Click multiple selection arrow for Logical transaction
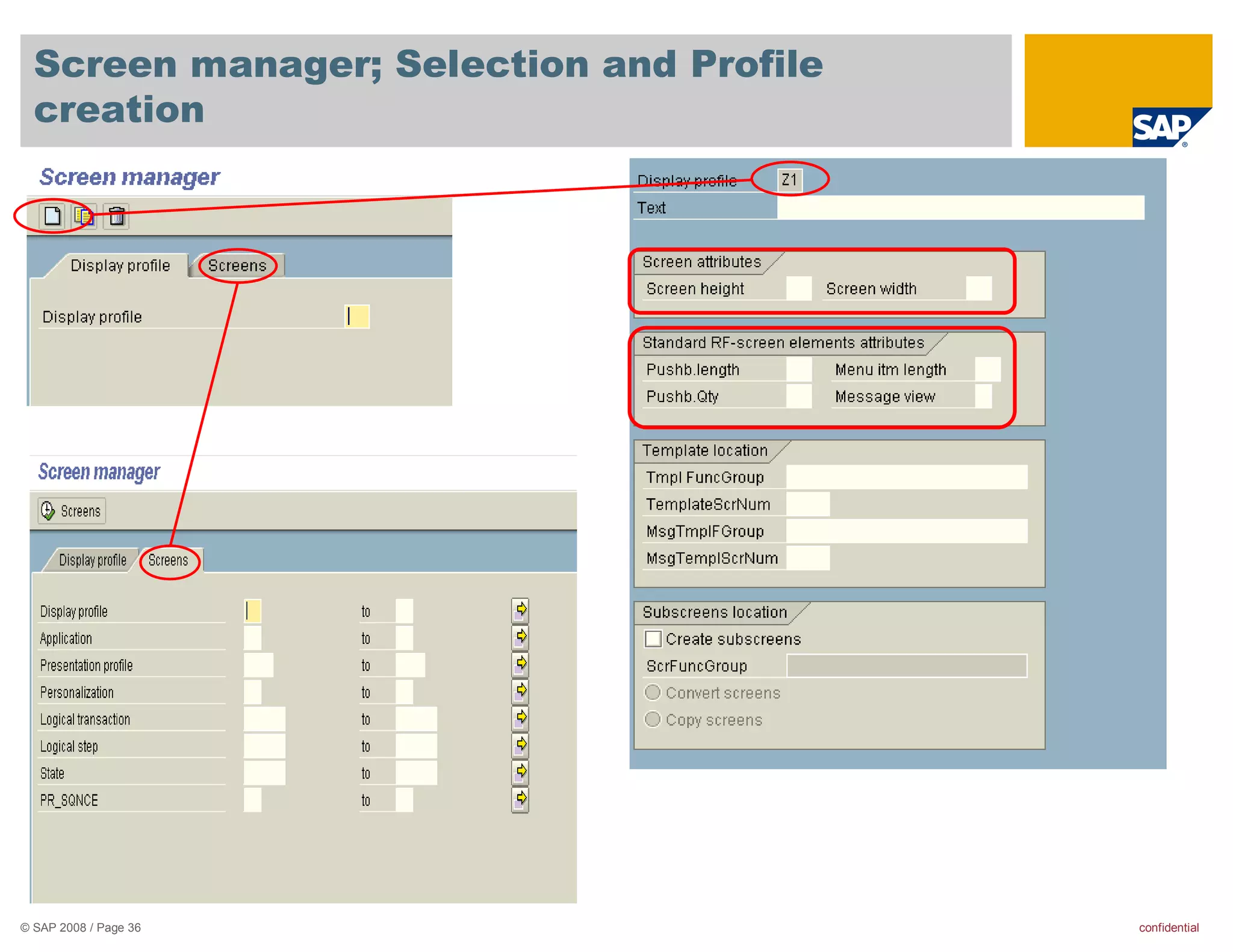This screenshot has width=1233, height=952. pyautogui.click(x=520, y=718)
